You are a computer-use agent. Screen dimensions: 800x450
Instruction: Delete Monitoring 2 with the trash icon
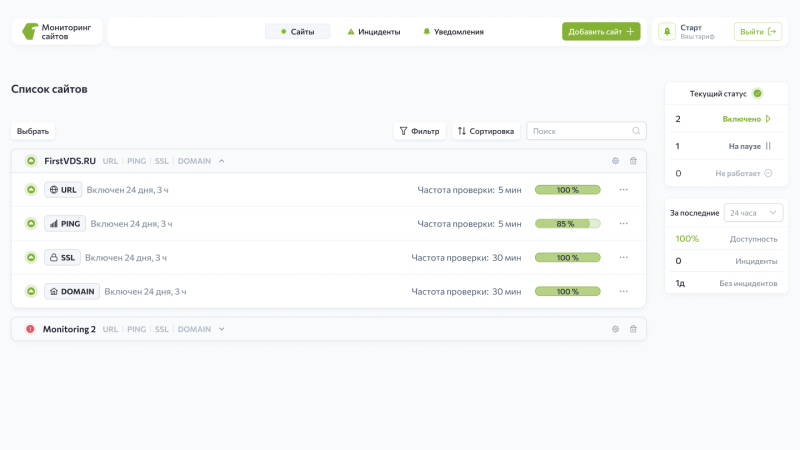[x=633, y=329]
